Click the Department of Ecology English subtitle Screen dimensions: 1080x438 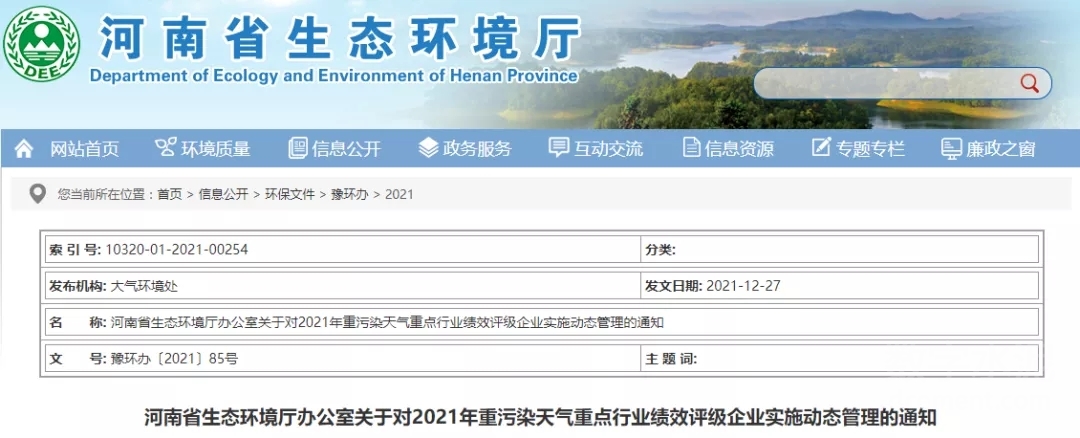click(333, 76)
